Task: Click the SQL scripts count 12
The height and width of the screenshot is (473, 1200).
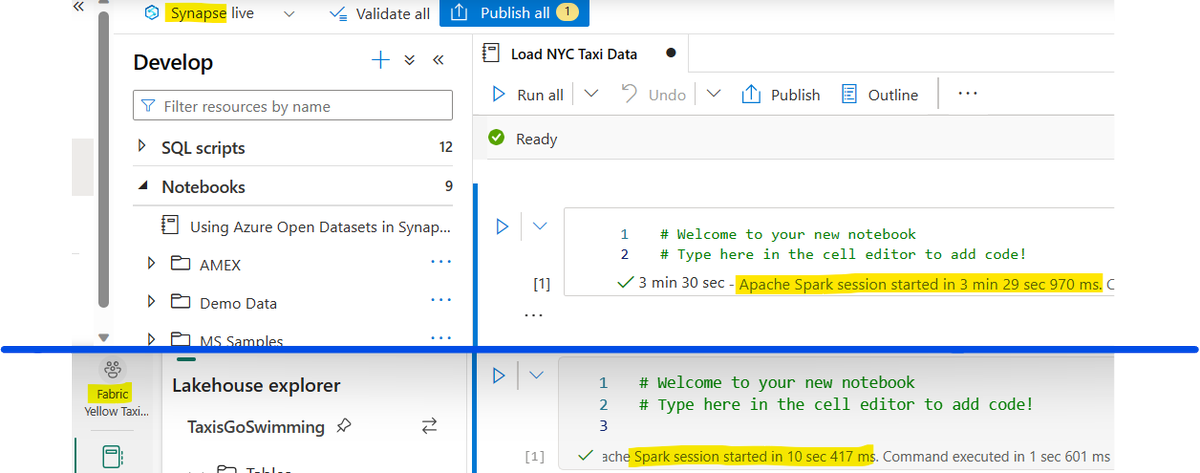Action: (446, 147)
